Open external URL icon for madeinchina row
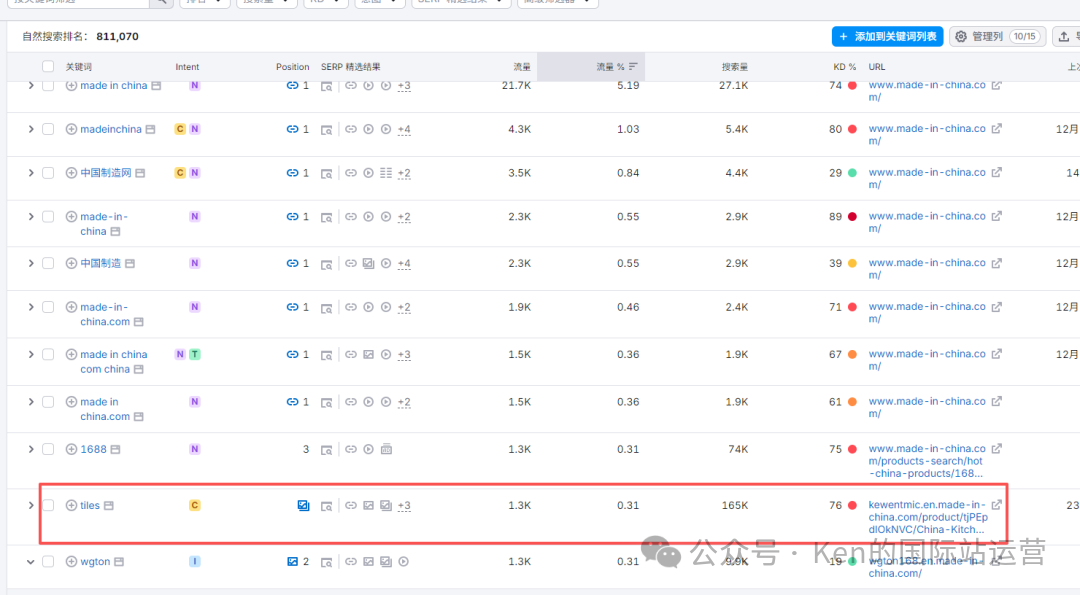 click(997, 129)
